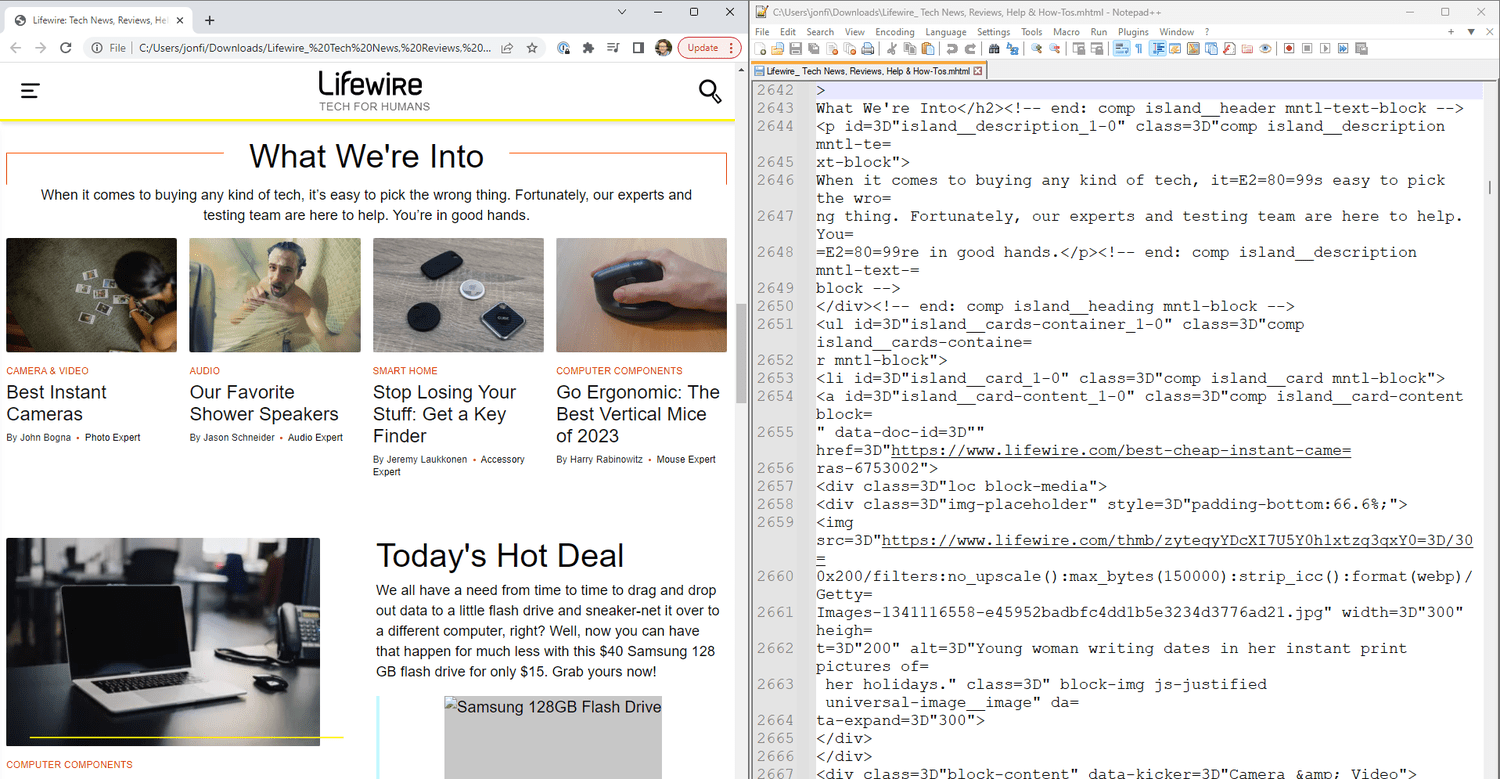1500x779 pixels.
Task: Click the laptop on desk thumbnail image
Action: 163,642
